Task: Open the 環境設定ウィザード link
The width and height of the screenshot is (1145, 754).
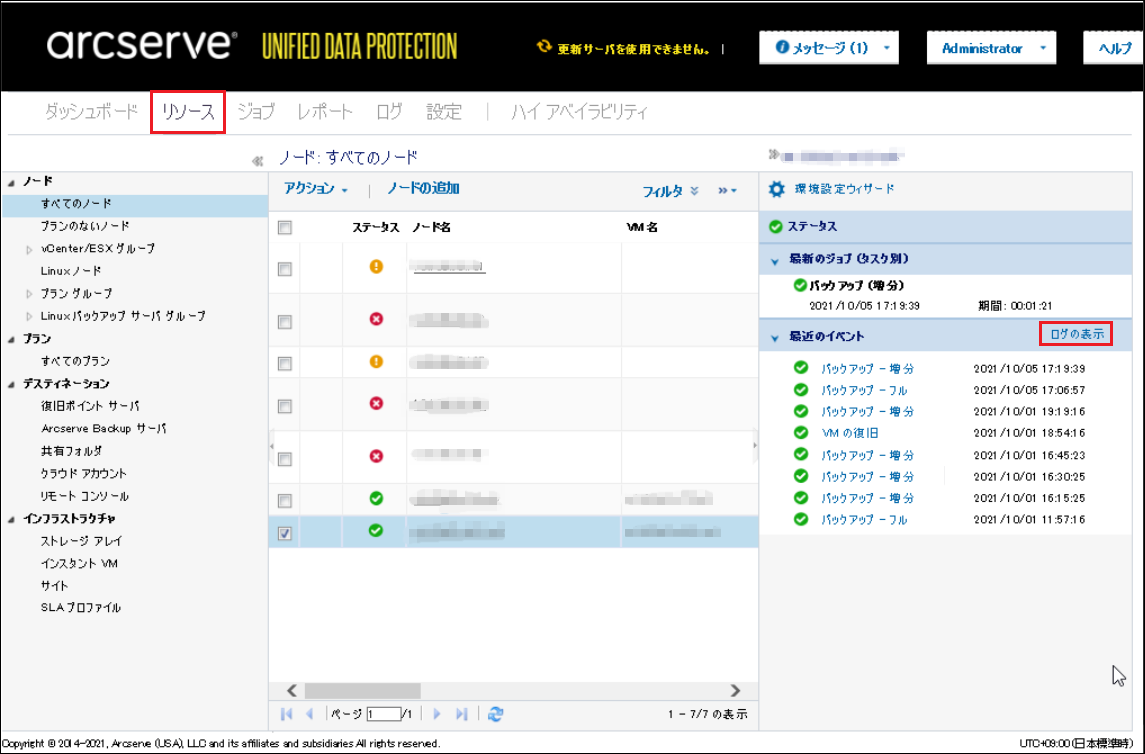Action: point(844,189)
